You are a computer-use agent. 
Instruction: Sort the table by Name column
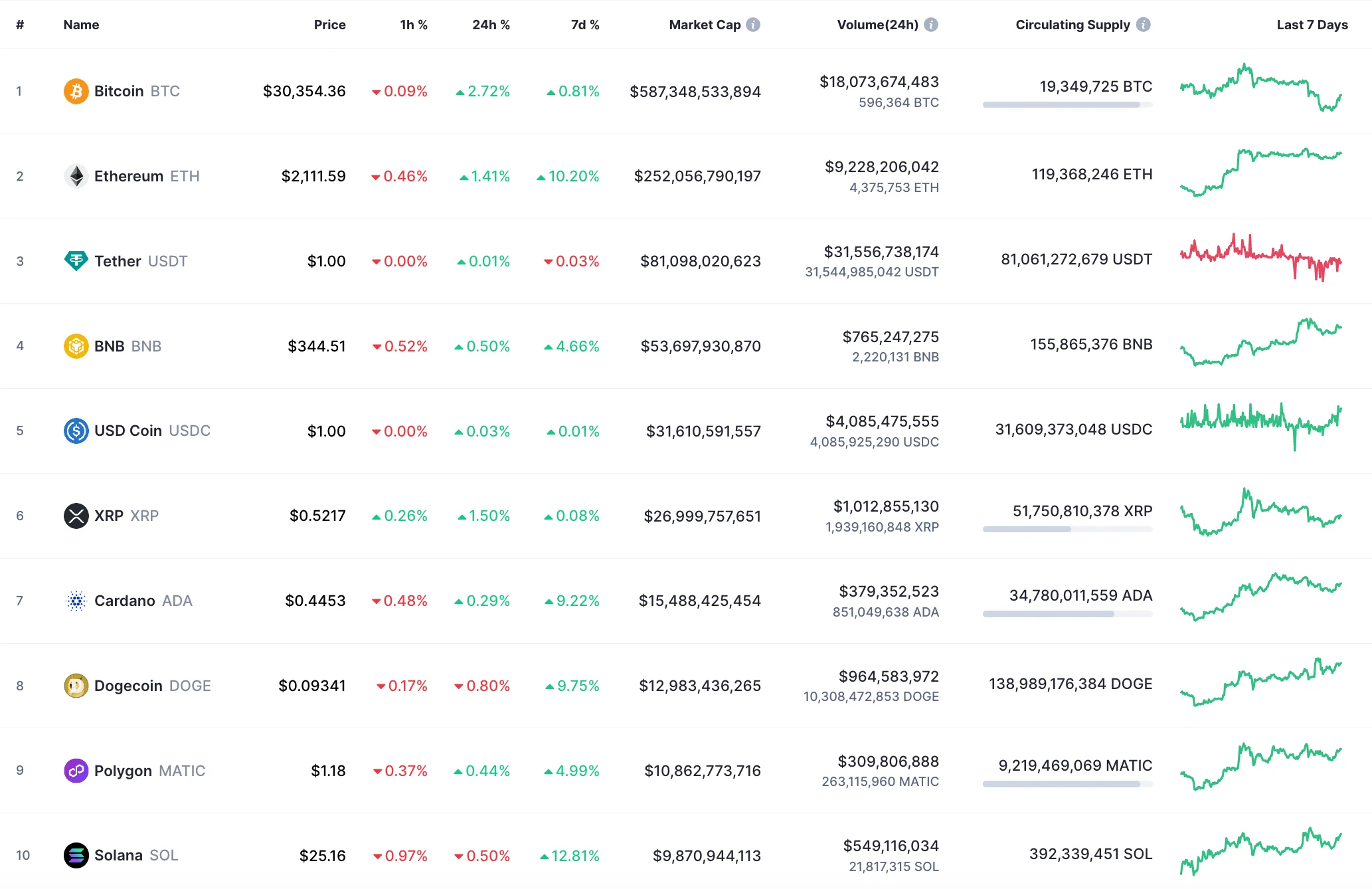point(81,25)
